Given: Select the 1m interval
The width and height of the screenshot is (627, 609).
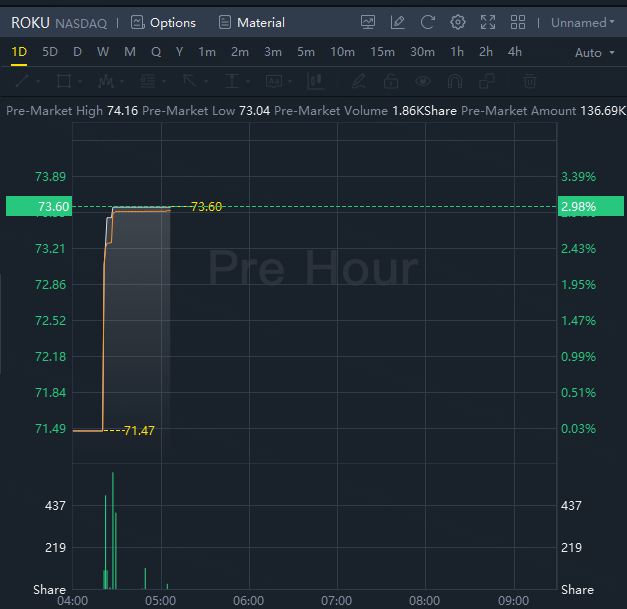Looking at the screenshot, I should tap(207, 52).
